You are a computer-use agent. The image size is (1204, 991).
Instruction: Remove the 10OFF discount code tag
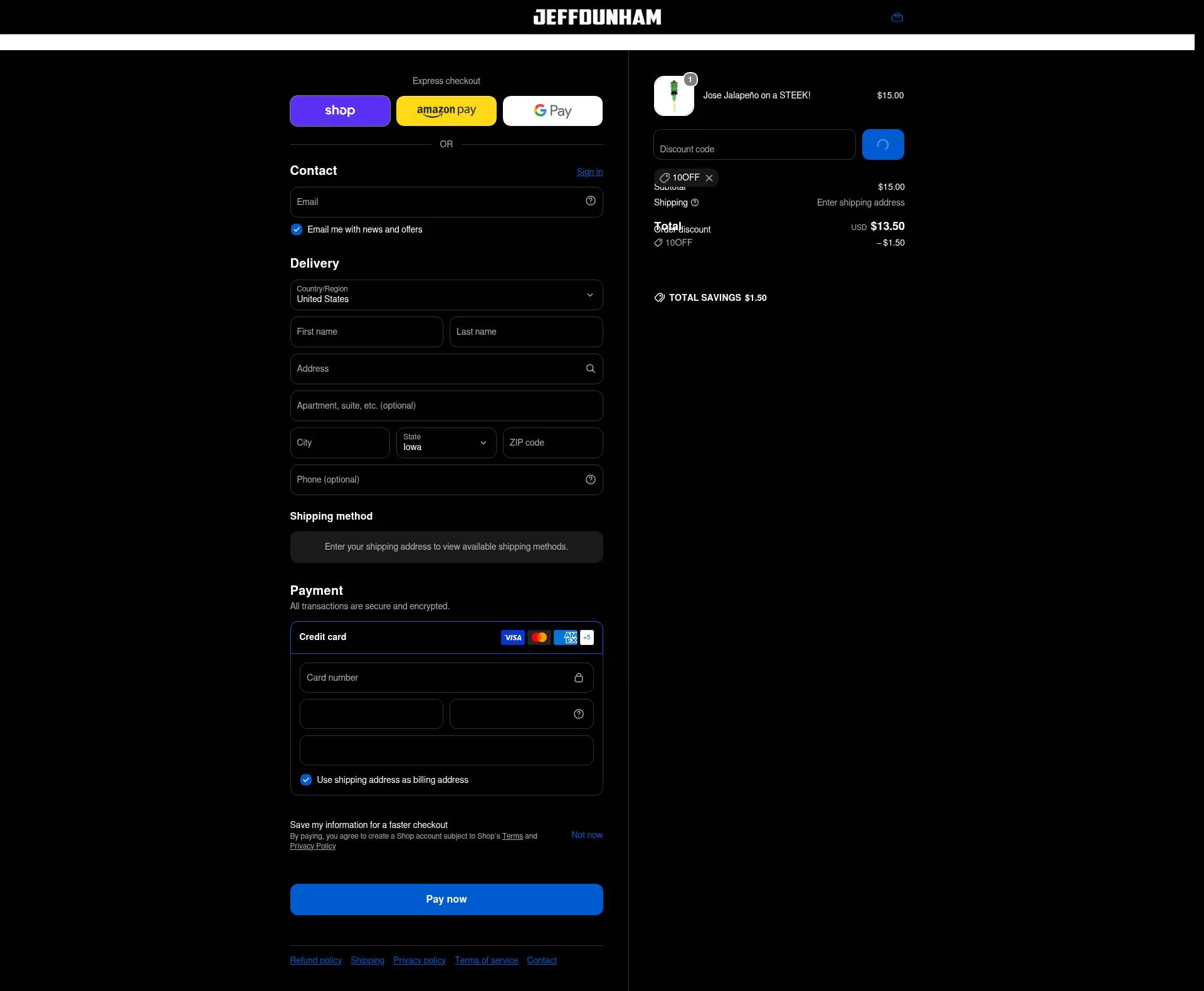pos(709,178)
